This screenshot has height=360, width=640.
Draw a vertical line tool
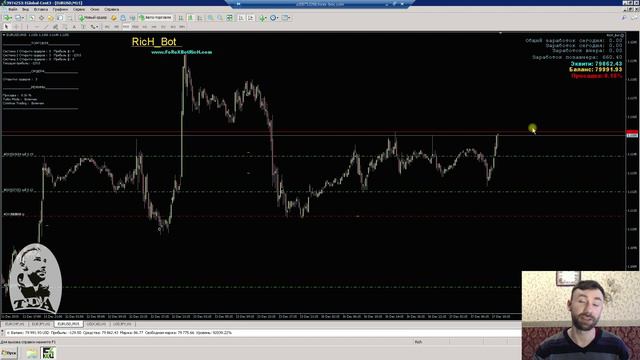tap(27, 27)
